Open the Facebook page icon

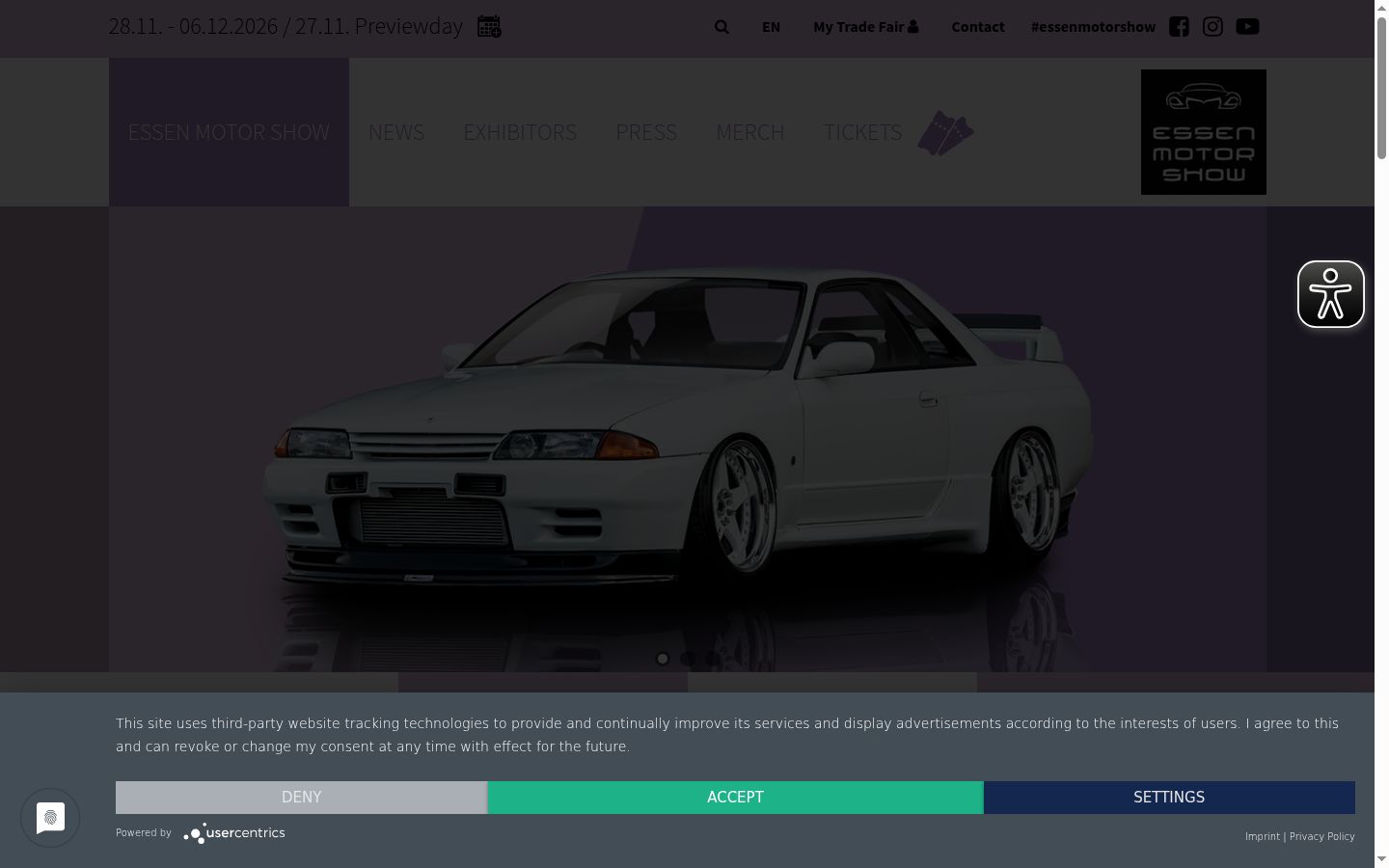(1179, 27)
